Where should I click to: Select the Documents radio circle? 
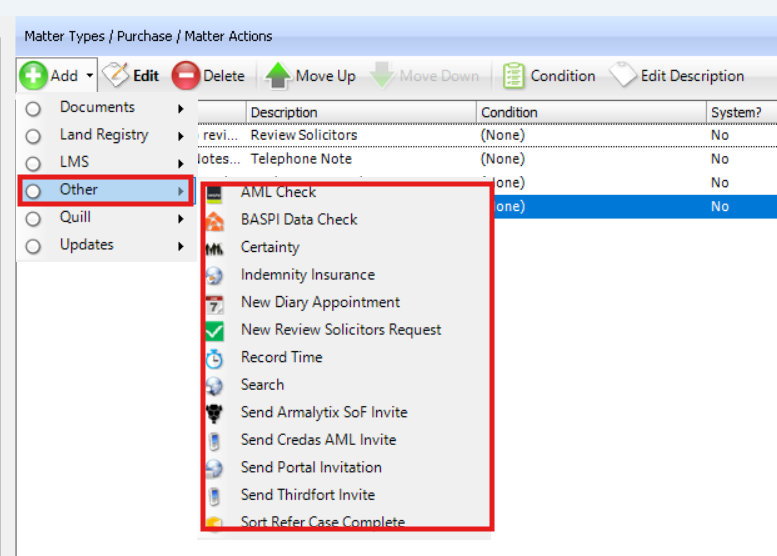[x=33, y=109]
